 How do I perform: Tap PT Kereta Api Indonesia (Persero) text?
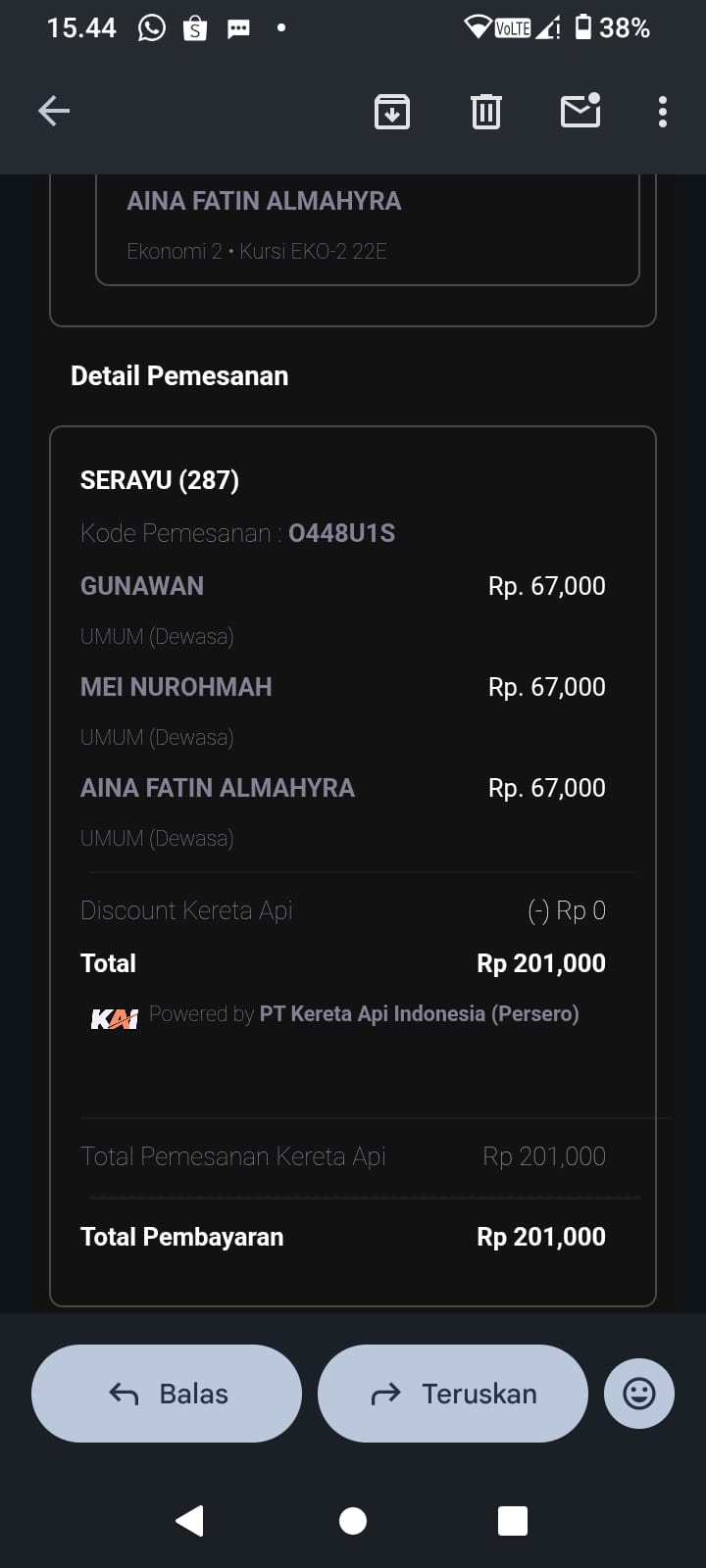(419, 1014)
